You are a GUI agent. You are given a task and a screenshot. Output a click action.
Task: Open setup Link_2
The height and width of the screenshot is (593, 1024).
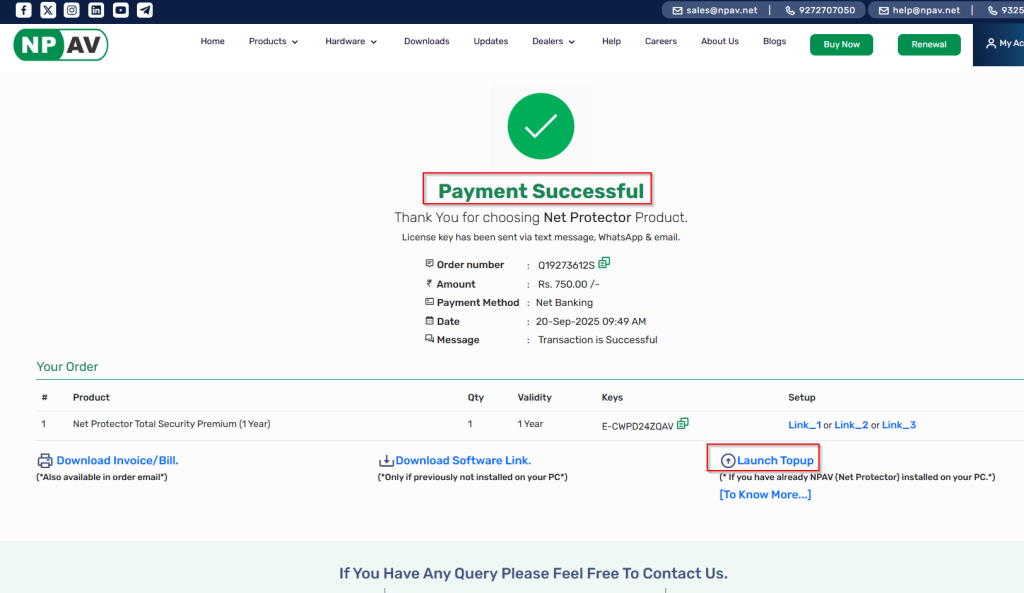pyautogui.click(x=851, y=425)
